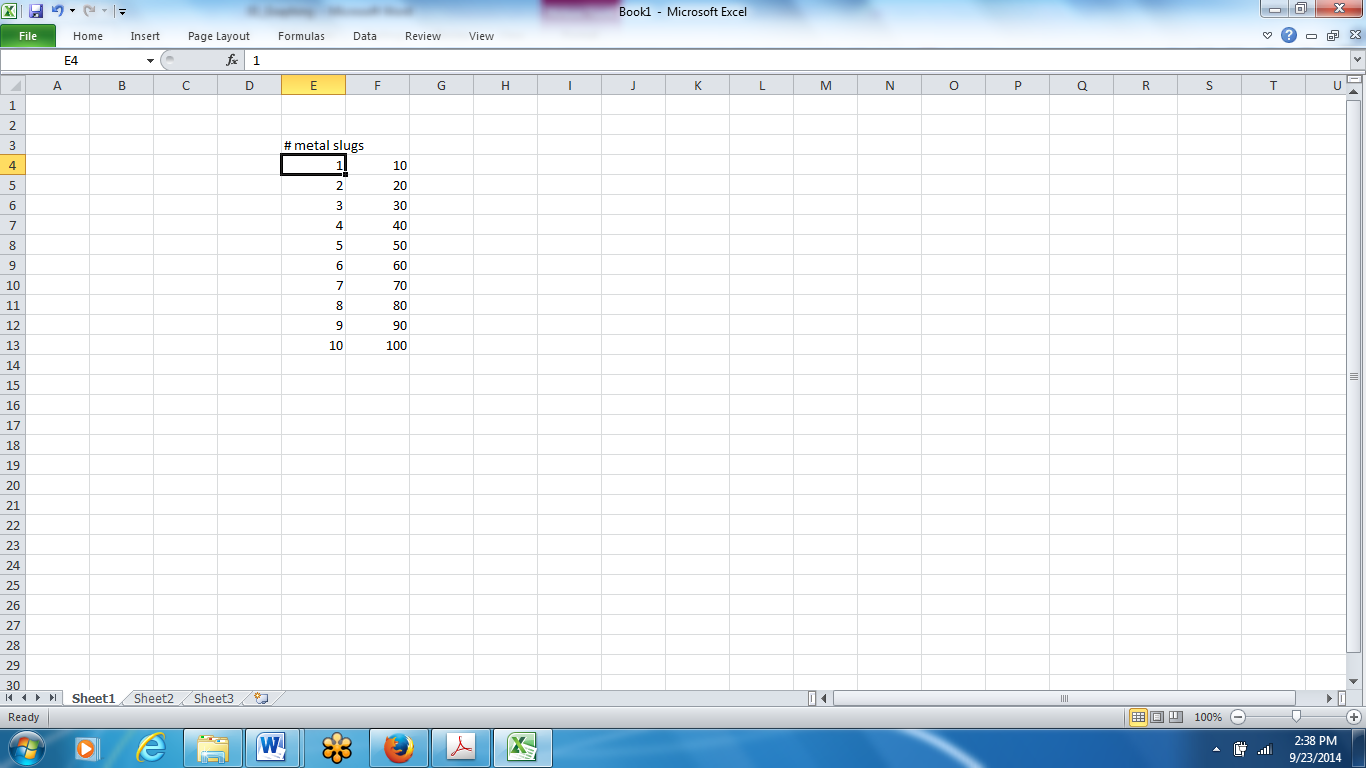
Task: Switch to the Formulas ribbon tab
Action: [301, 36]
